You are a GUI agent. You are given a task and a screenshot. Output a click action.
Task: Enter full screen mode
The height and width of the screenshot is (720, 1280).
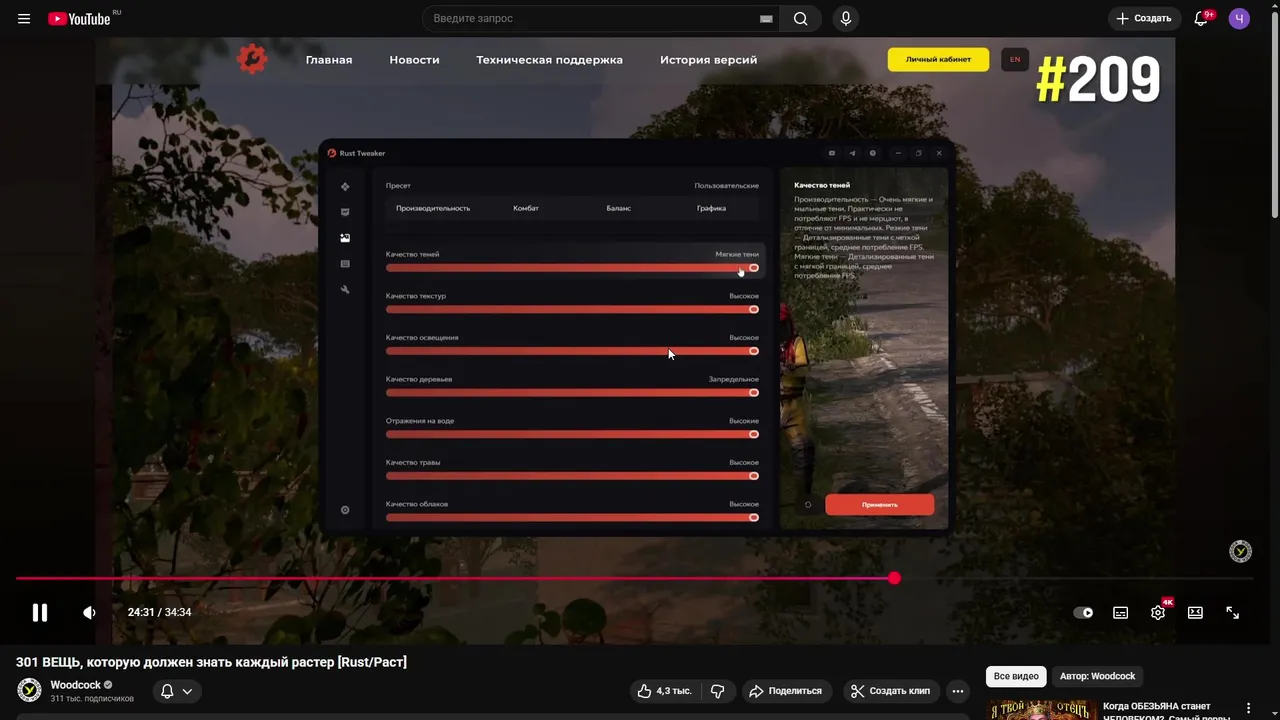pyautogui.click(x=1233, y=612)
